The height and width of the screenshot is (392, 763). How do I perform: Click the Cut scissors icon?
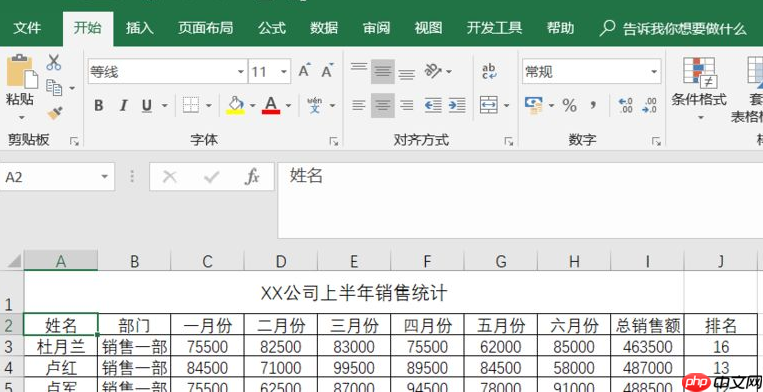54,62
